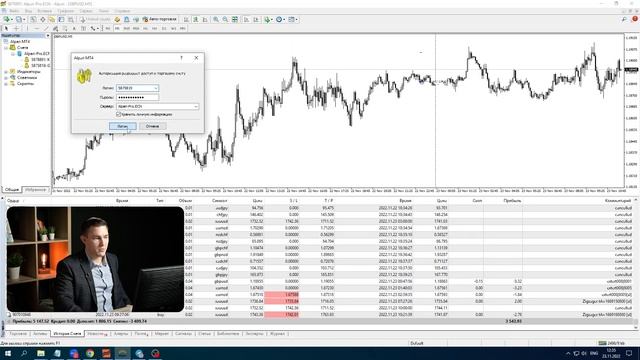The width and height of the screenshot is (640, 360).
Task: Collapse the Alpari-Pro.ECN server node
Action: click(x=13, y=53)
